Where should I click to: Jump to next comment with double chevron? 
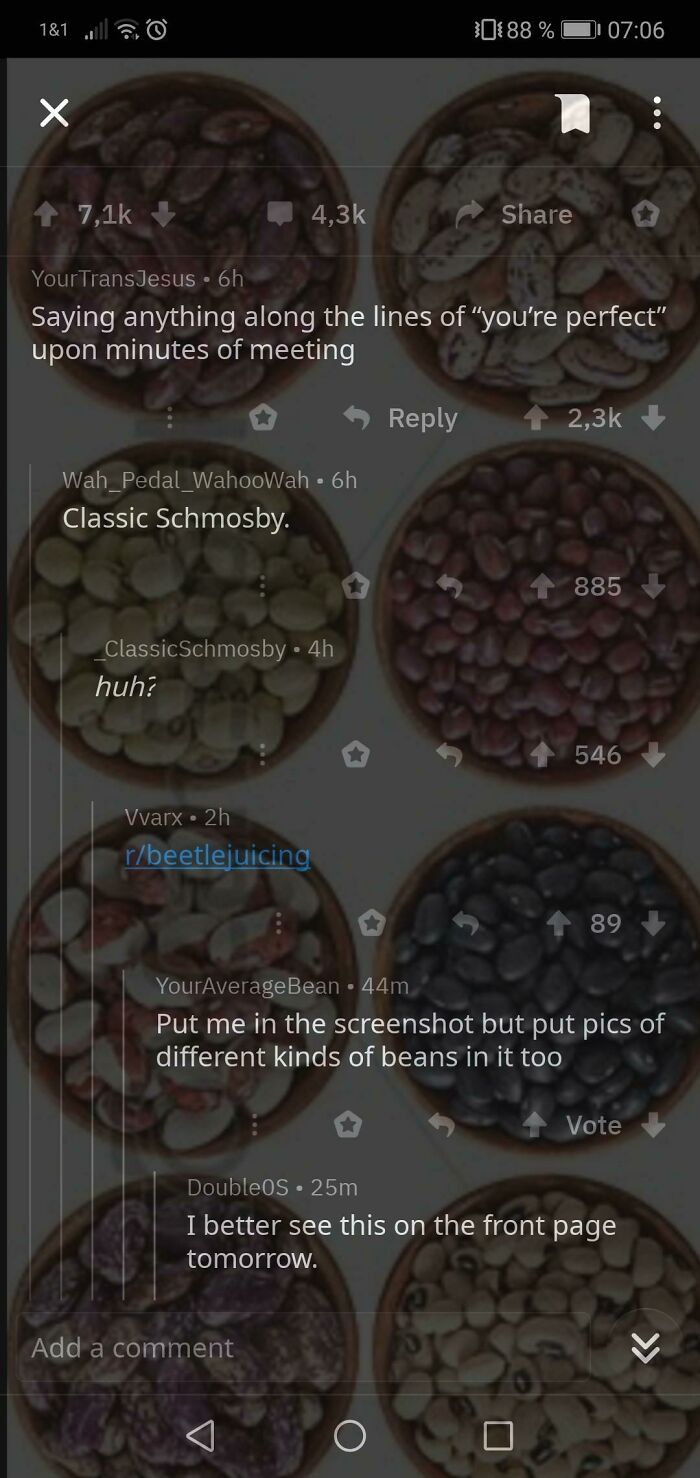pos(645,1349)
